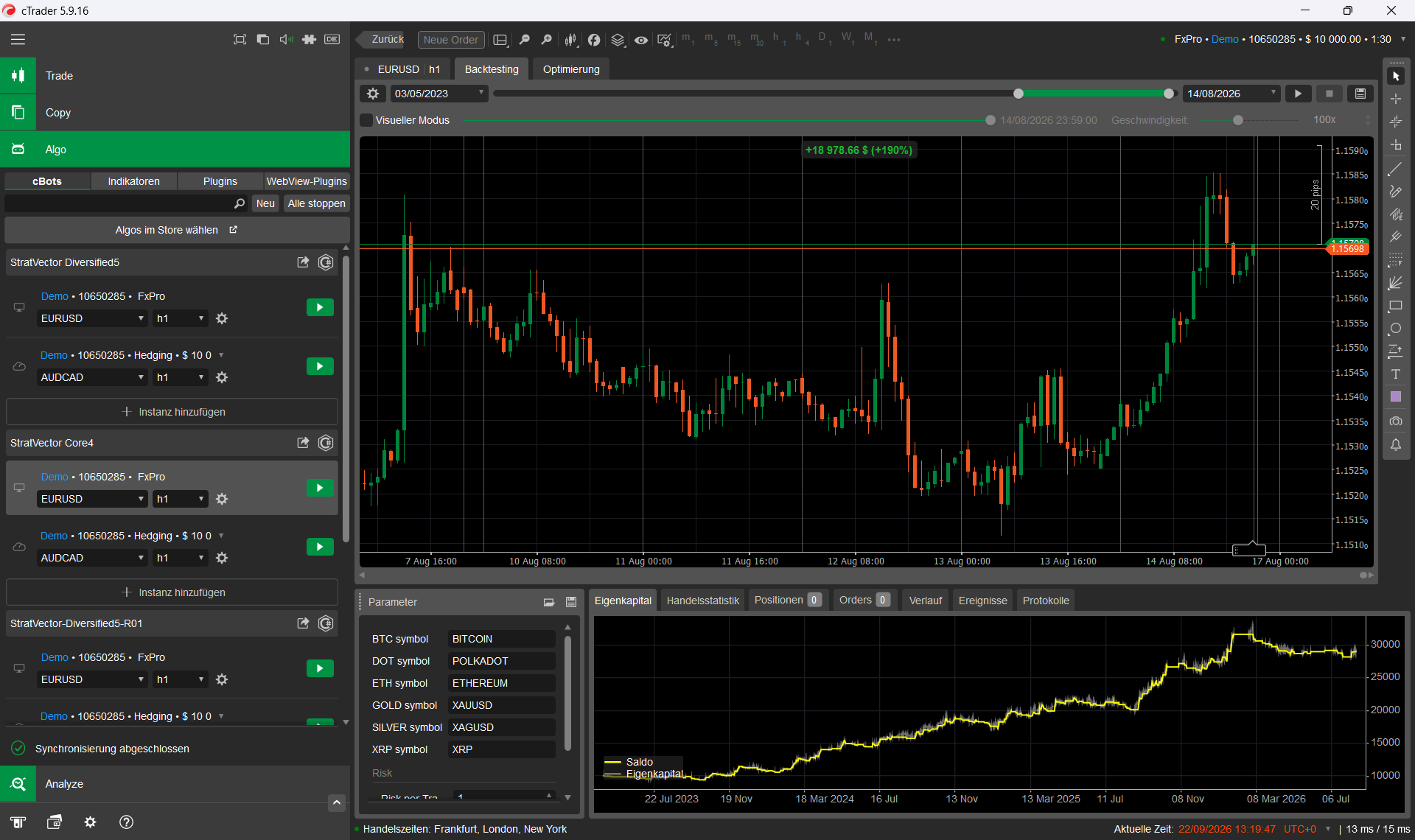Screen dimensions: 1415x840
Task: Open settings gear for Core4 EURUSD instance
Action: 222,499
